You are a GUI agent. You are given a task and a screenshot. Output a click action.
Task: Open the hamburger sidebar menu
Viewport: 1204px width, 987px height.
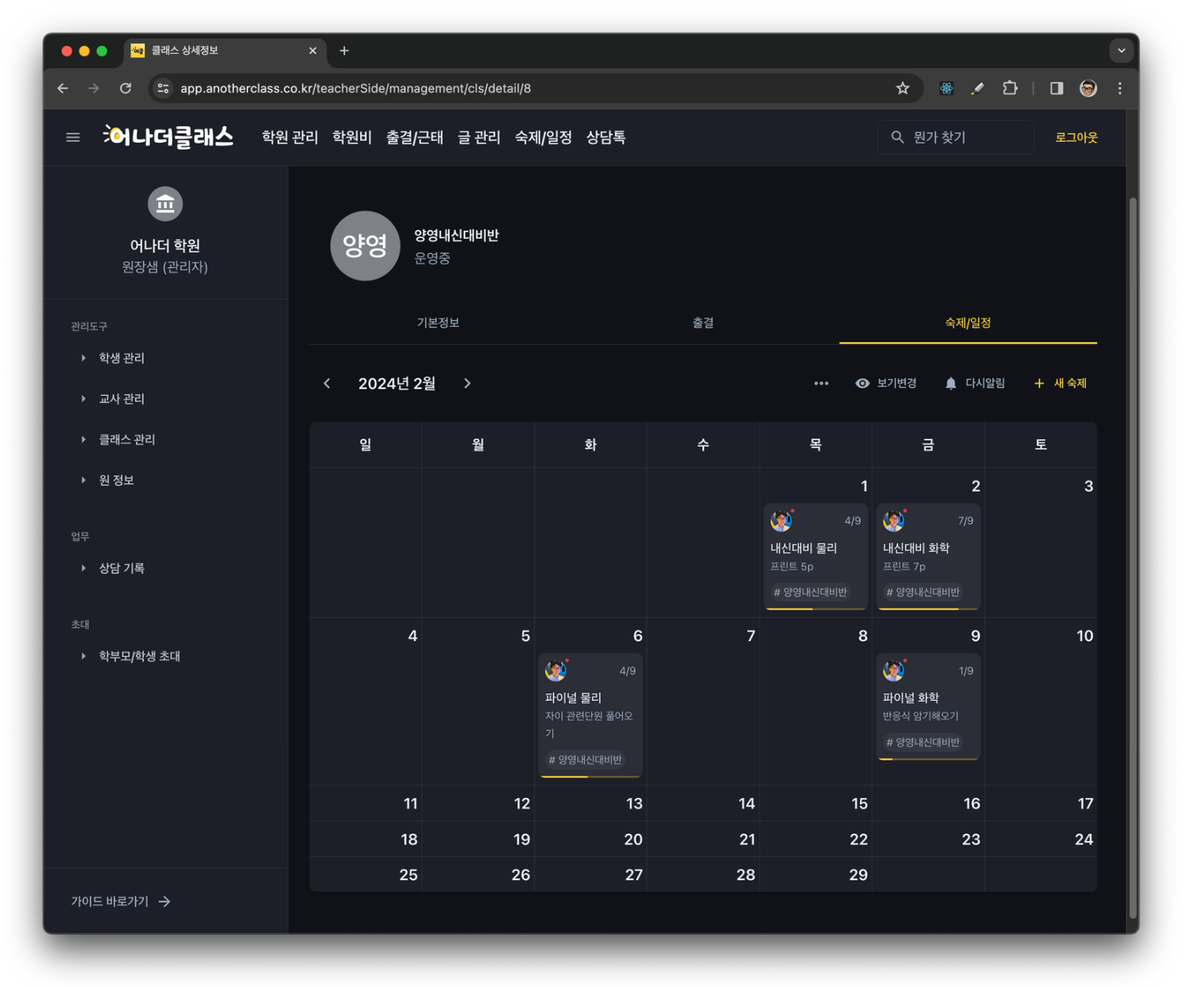73,138
